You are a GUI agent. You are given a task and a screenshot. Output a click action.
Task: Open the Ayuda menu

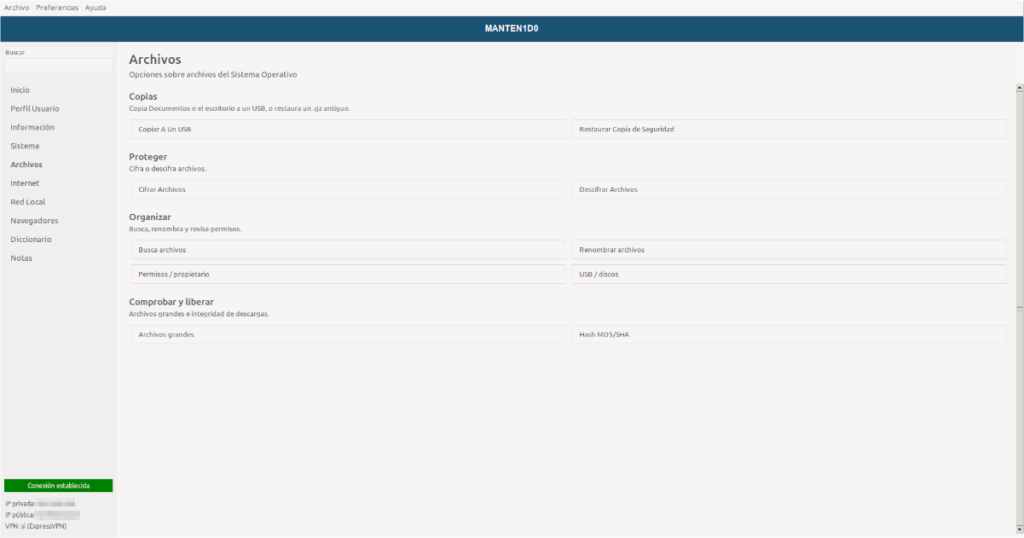pos(95,8)
